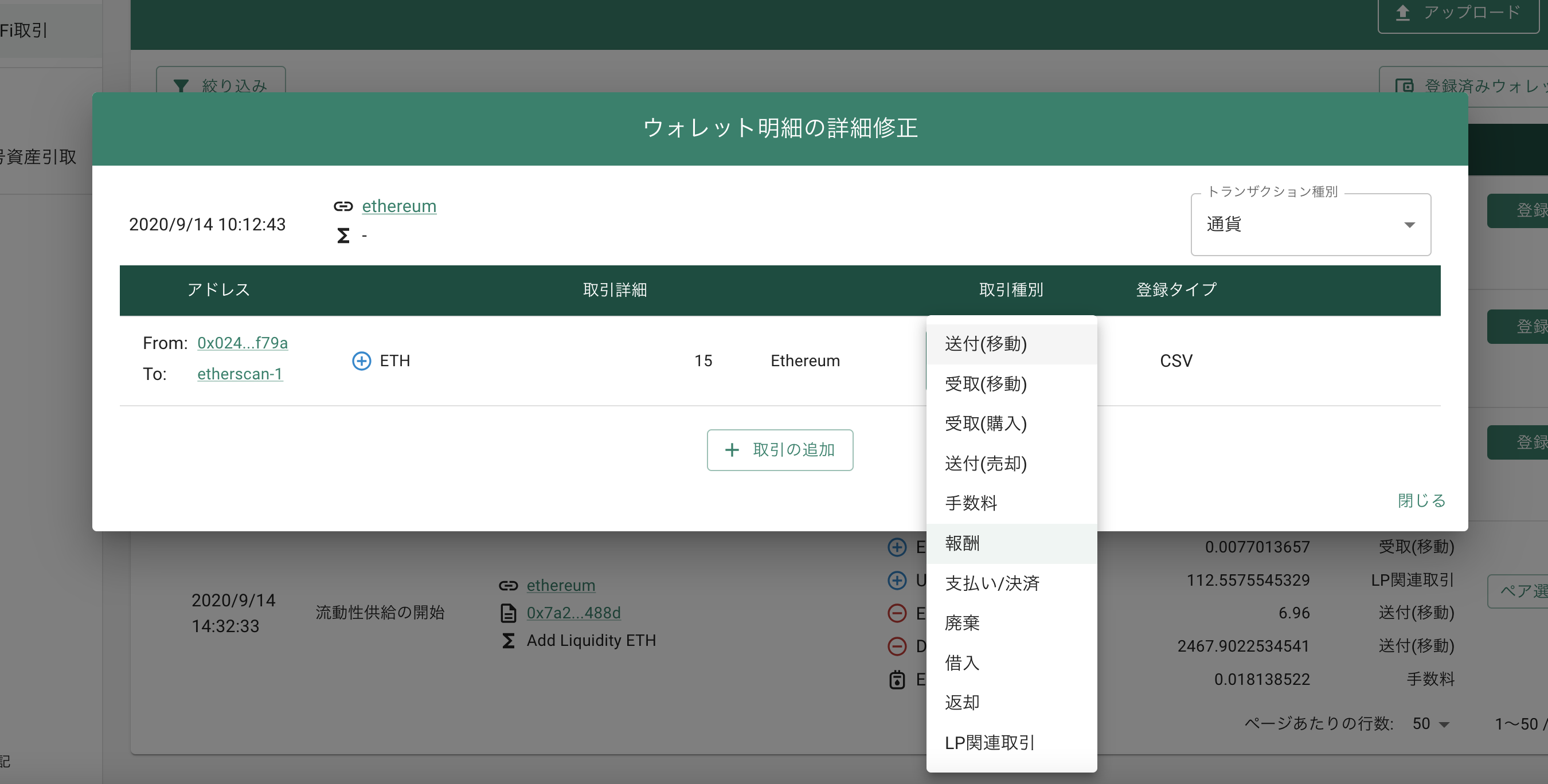Click the blue plus icon beside ETH
This screenshot has width=1548, height=784.
(361, 360)
